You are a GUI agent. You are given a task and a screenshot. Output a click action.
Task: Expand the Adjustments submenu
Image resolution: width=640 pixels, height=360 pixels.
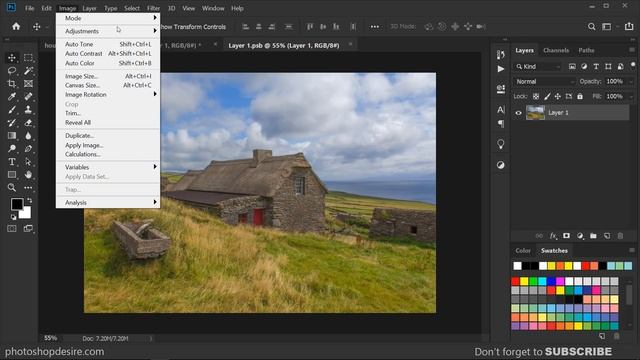click(108, 31)
